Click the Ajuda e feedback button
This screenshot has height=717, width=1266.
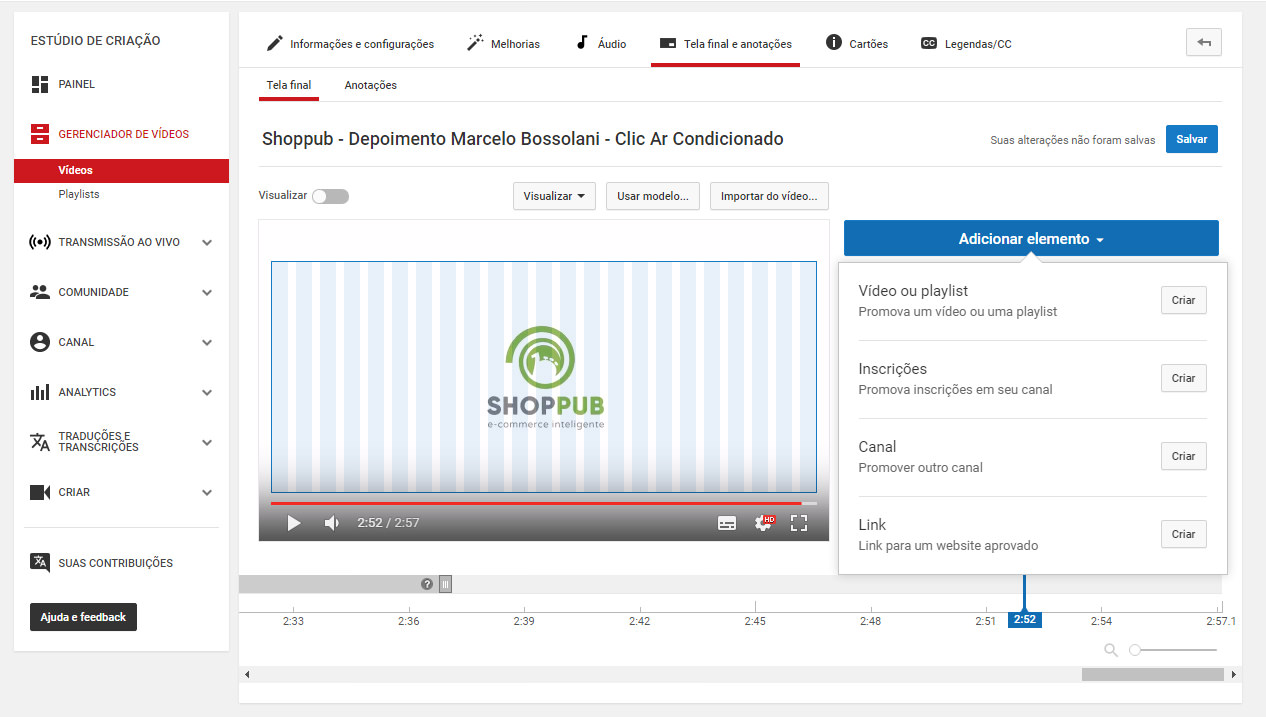click(x=83, y=617)
